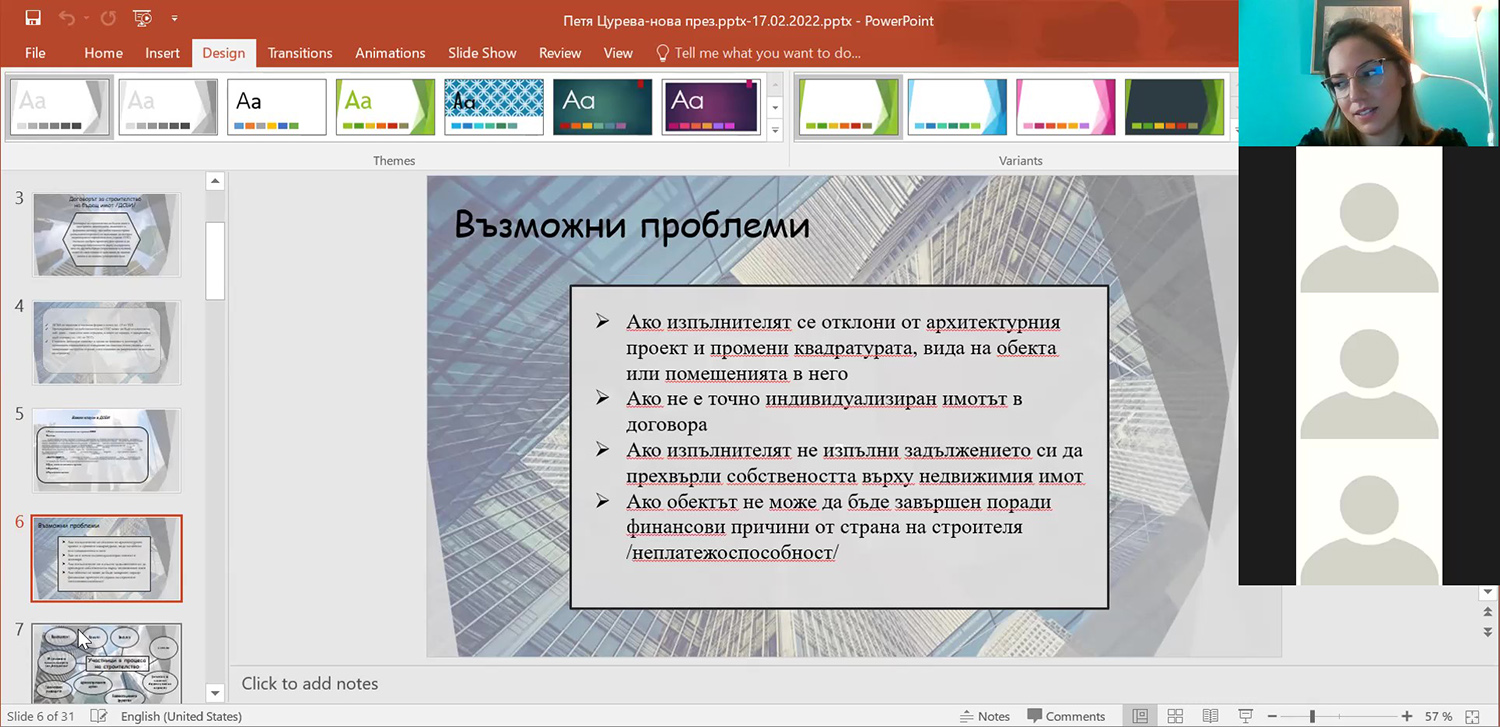Screen dimensions: 1500x727
Task: Toggle Normal view button
Action: (x=1140, y=716)
